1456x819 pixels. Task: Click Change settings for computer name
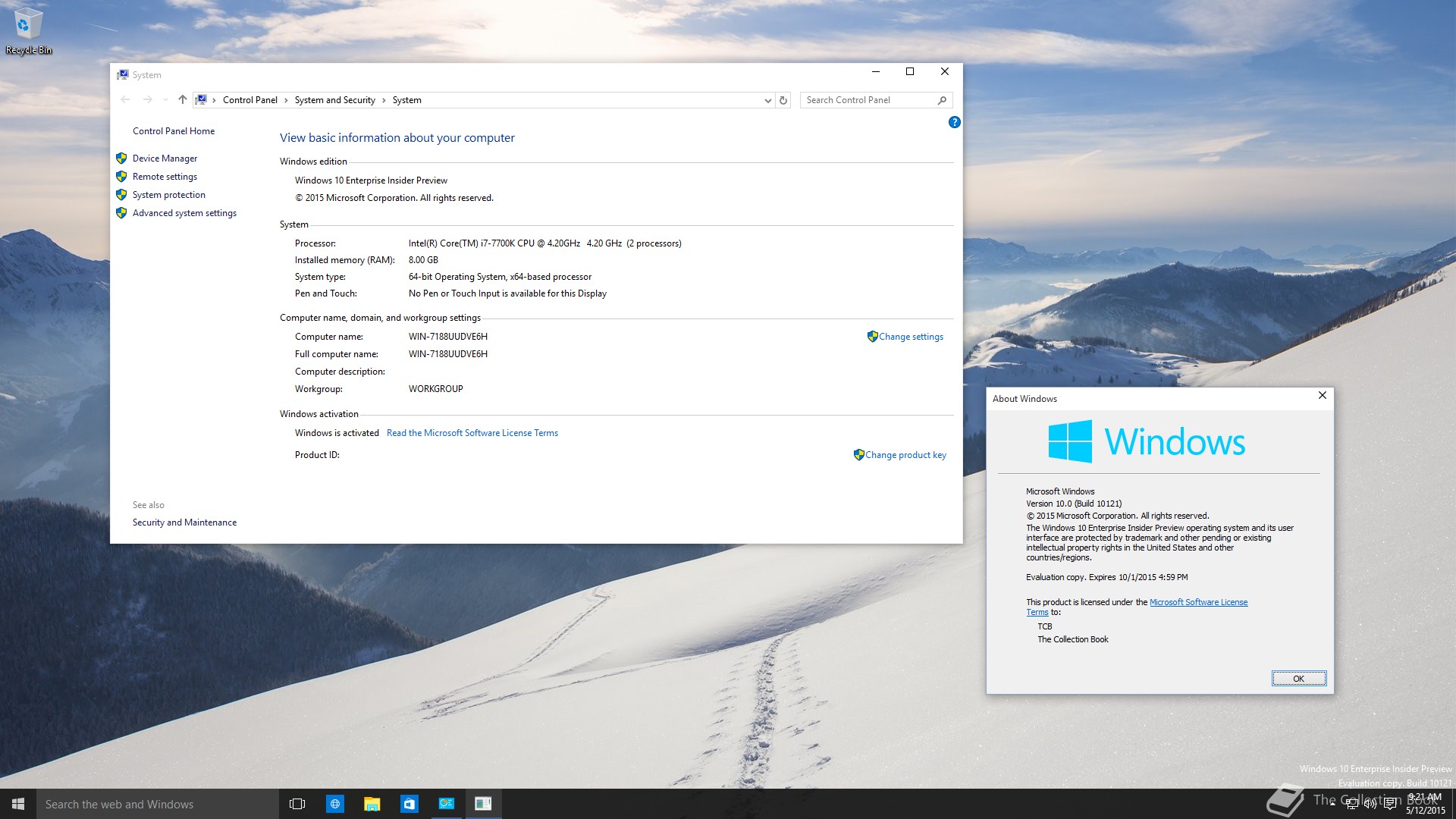tap(911, 337)
